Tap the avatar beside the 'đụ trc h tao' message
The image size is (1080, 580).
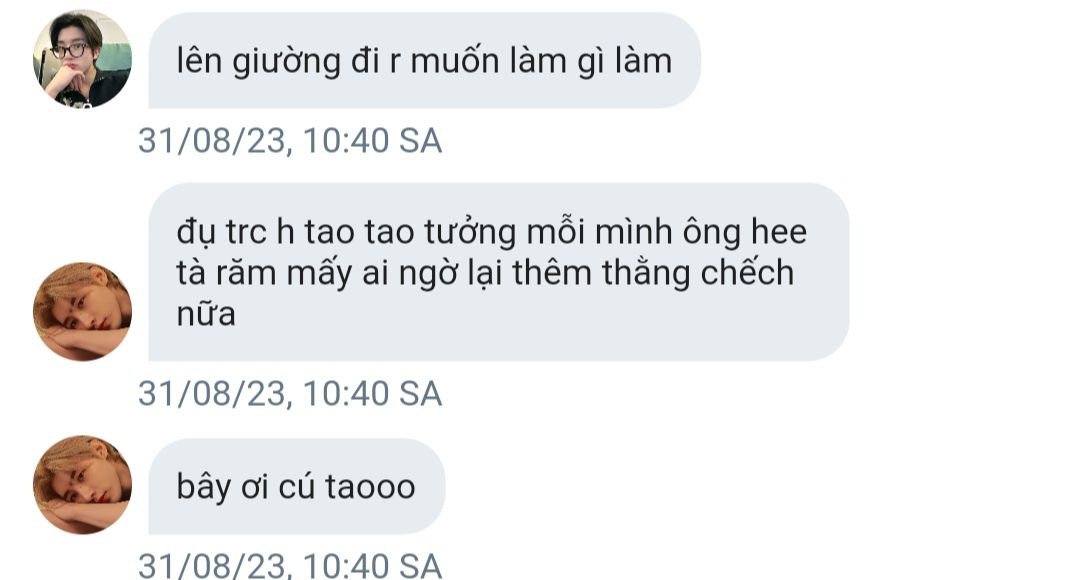(82, 311)
